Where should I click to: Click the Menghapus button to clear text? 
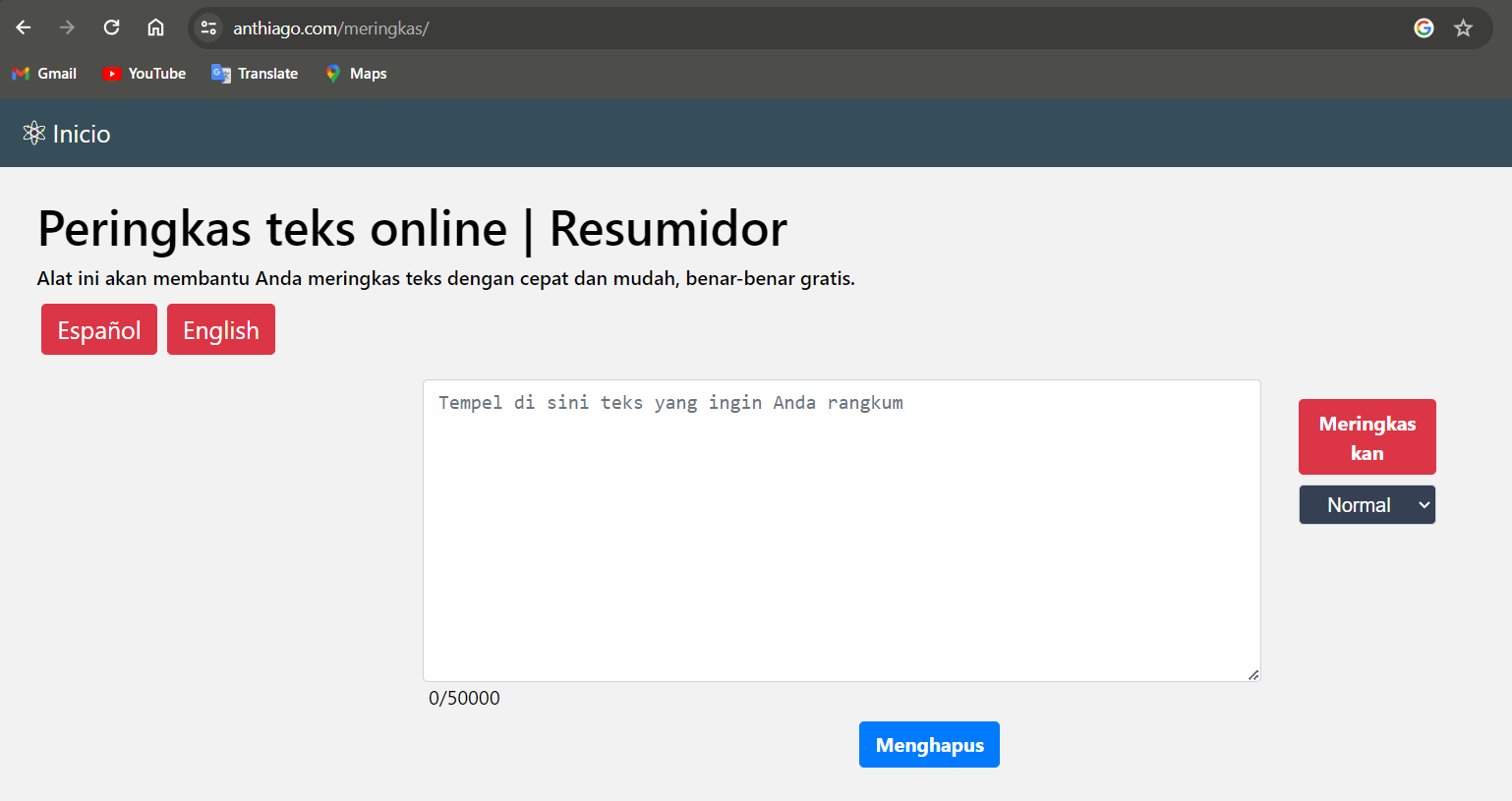point(929,745)
